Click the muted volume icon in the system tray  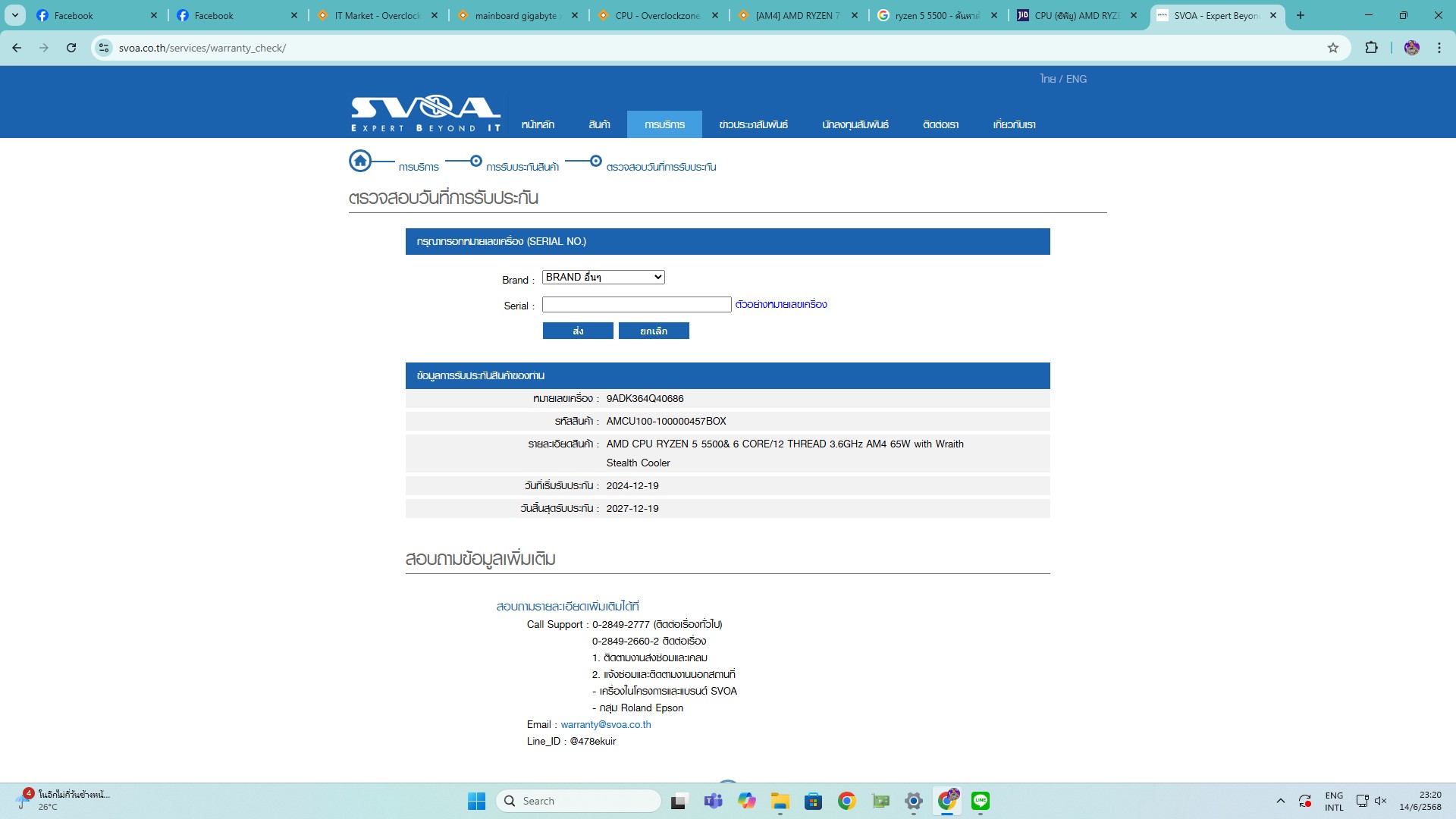[1380, 801]
